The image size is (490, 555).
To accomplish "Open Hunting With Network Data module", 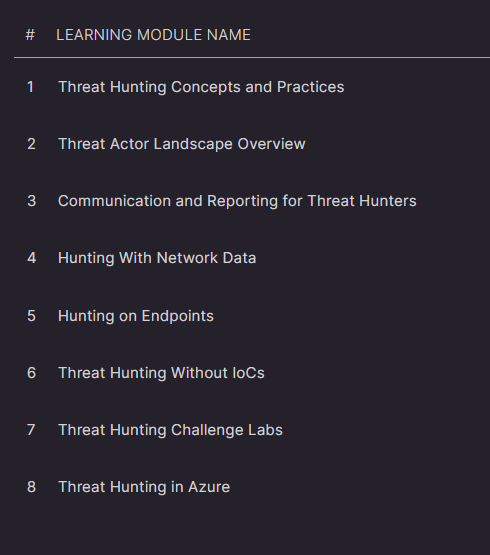I will click(157, 258).
